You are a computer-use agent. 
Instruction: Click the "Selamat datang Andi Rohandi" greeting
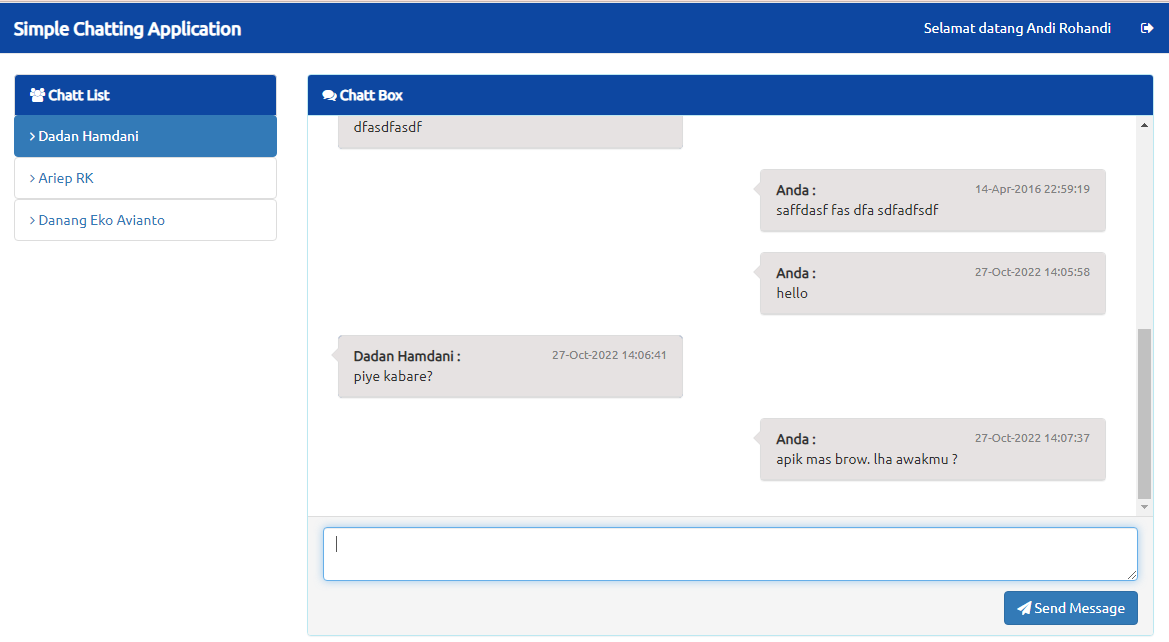click(1017, 28)
